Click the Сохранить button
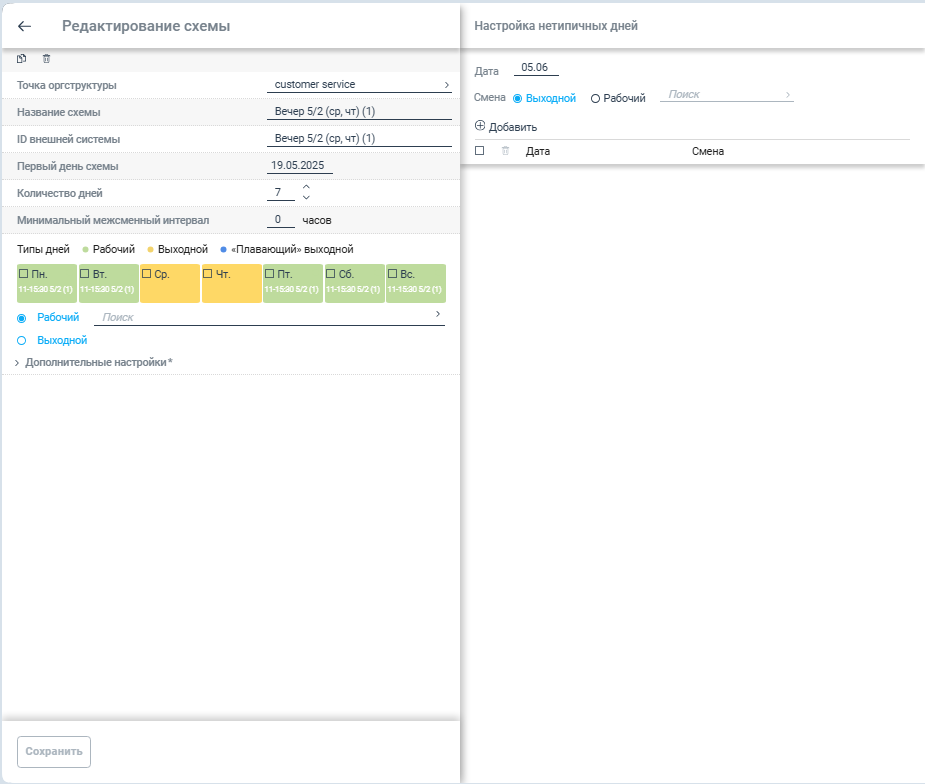Screen dimensions: 925x784 click(54, 752)
